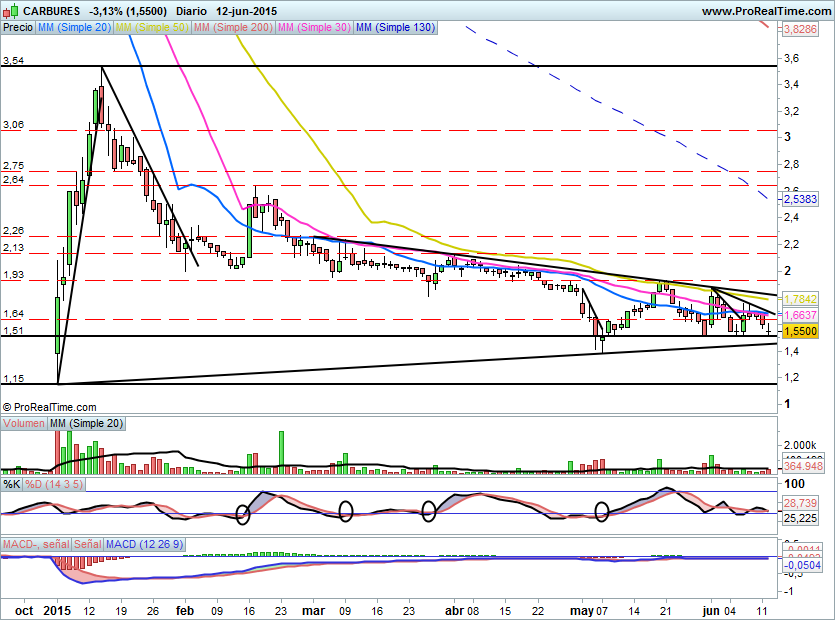Click the © ProRealTime.com copyright link
Image resolution: width=835 pixels, height=620 pixels.
(50, 407)
